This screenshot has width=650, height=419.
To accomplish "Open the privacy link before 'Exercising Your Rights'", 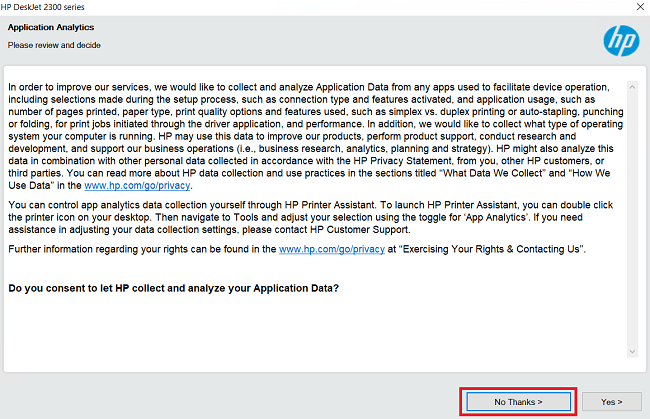I will [x=332, y=249].
